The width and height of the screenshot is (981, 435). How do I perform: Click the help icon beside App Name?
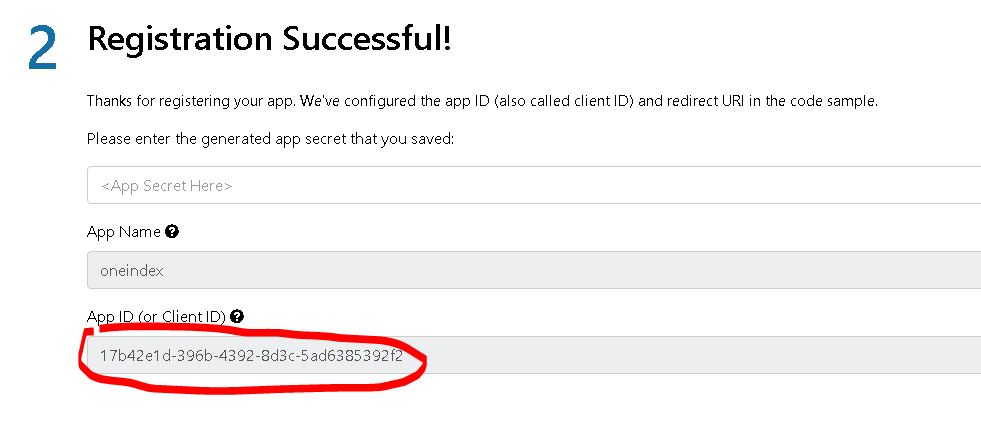pos(172,232)
